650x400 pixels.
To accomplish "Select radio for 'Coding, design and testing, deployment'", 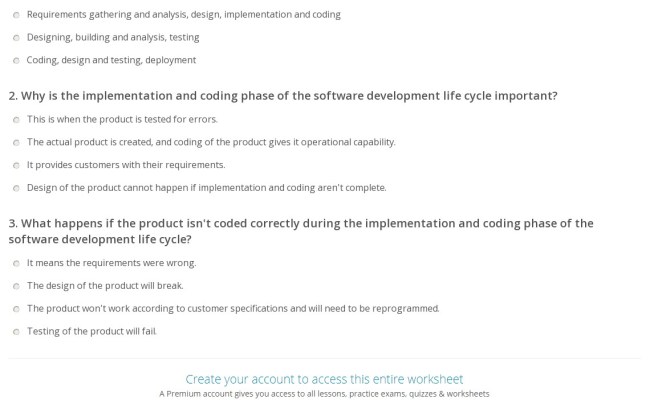I will coord(16,61).
